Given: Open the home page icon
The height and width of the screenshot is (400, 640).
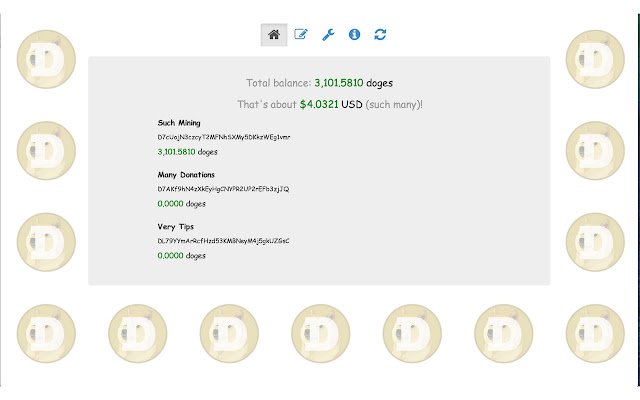Looking at the screenshot, I should [x=274, y=35].
